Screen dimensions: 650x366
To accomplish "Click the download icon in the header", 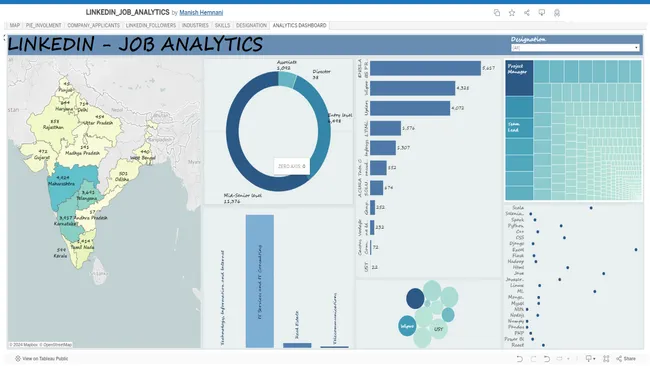I will [542, 13].
